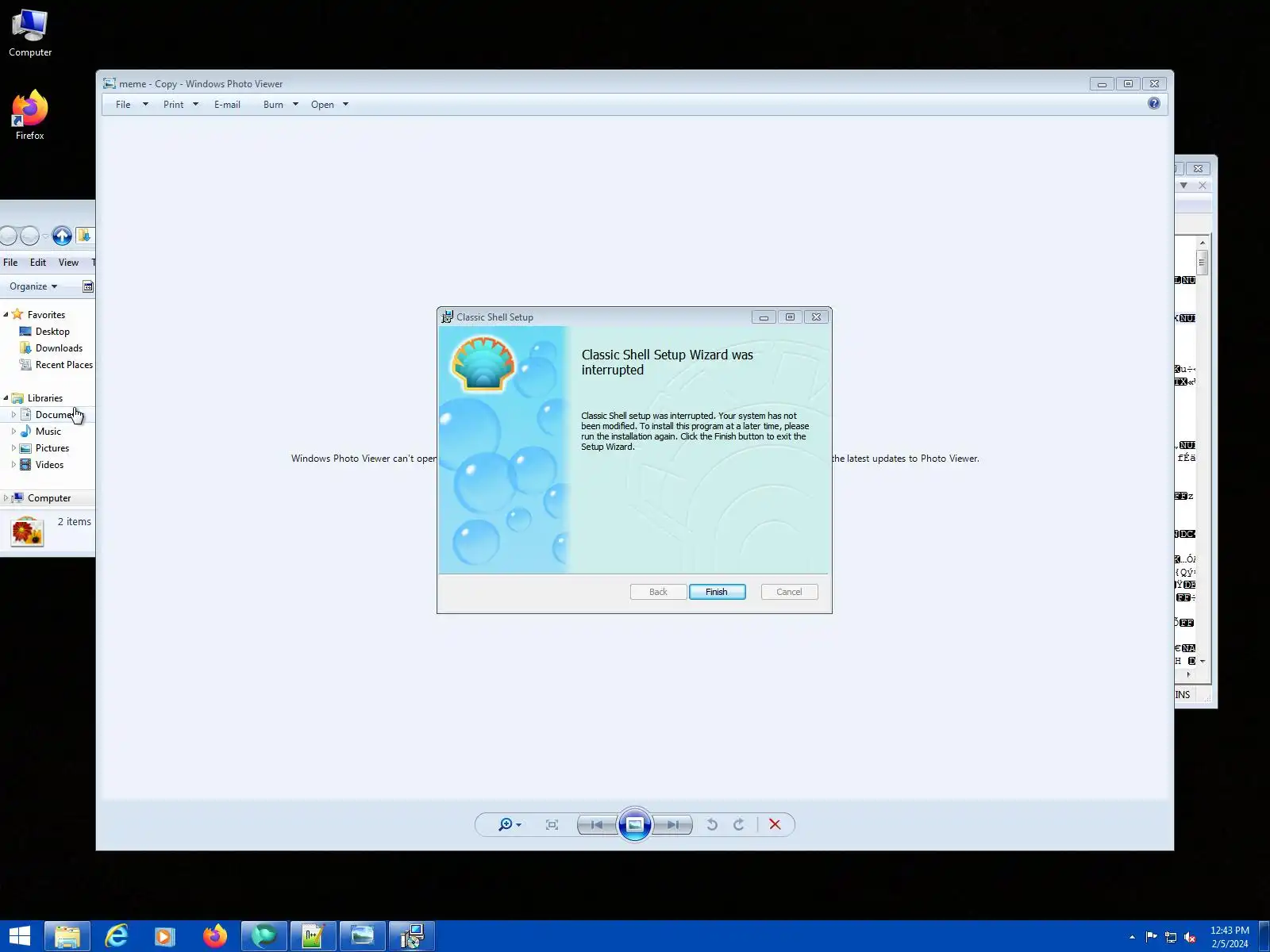The width and height of the screenshot is (1270, 952).
Task: Click the scroll-down arrow in the right window
Action: 1203,661
